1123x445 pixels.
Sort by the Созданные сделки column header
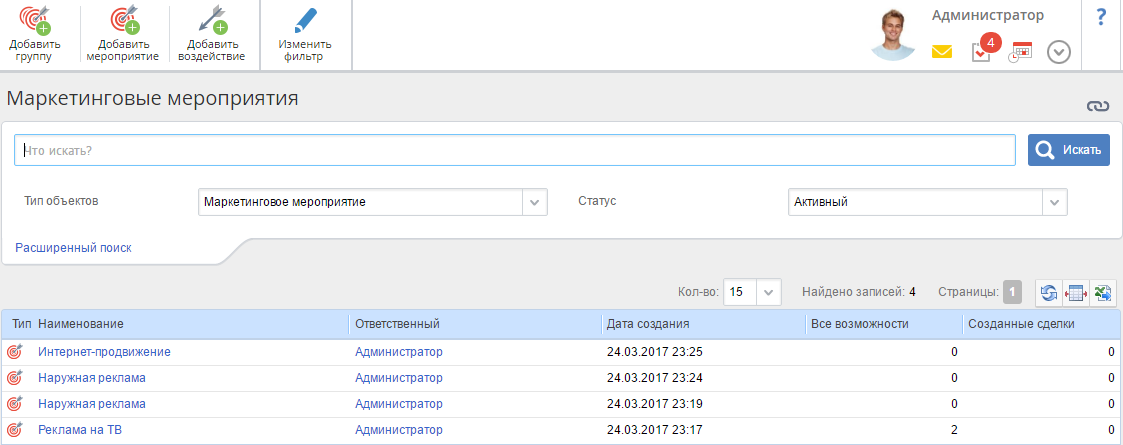1021,325
